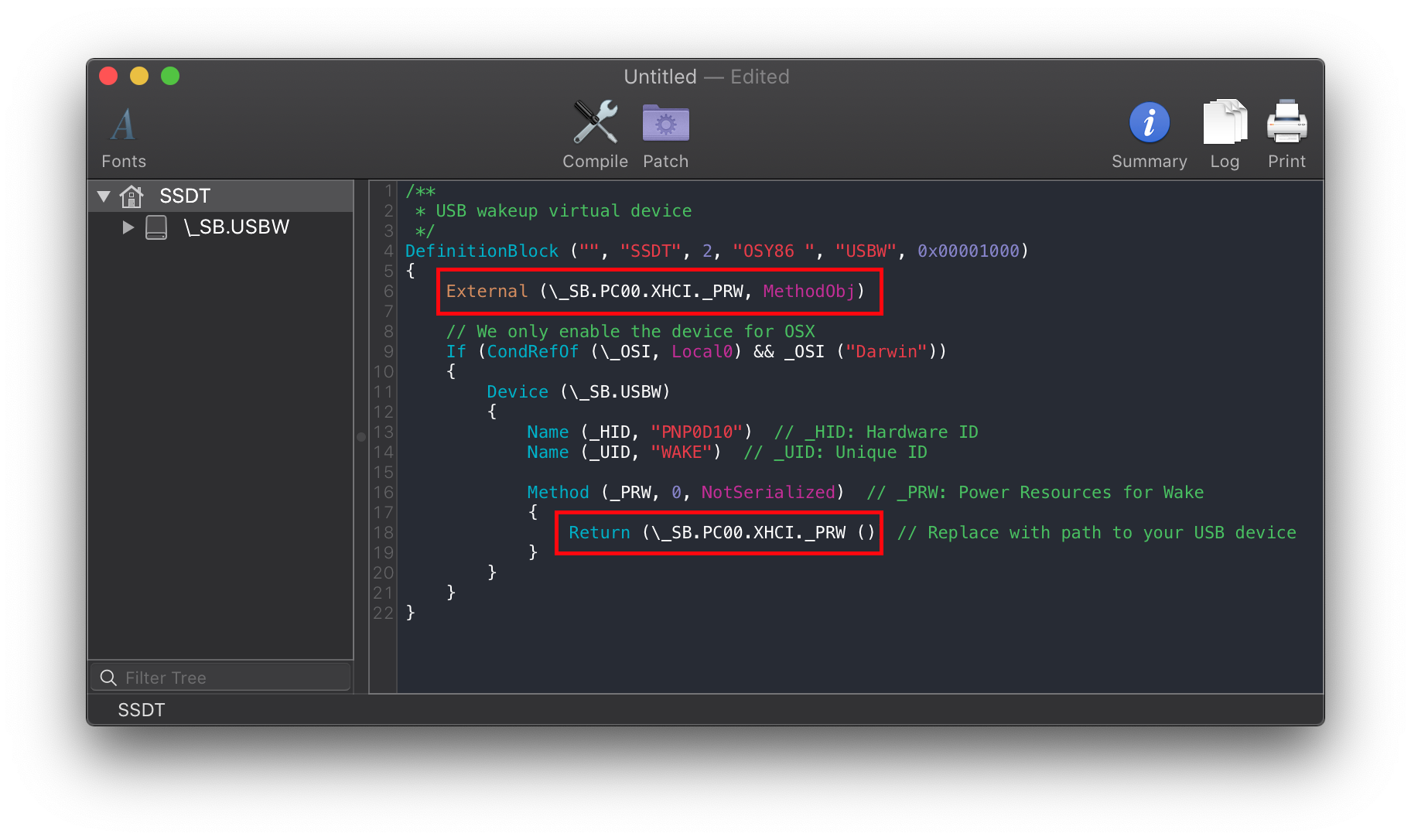The height and width of the screenshot is (840, 1411).
Task: Click the device icon beside \_SB.USBW
Action: (x=156, y=227)
